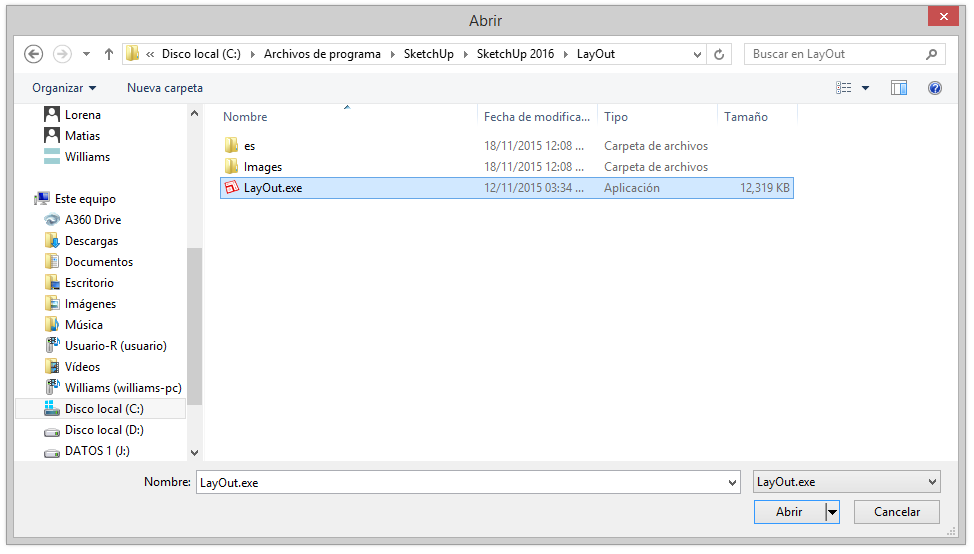Click the 12,319 KB size cell

(765, 188)
